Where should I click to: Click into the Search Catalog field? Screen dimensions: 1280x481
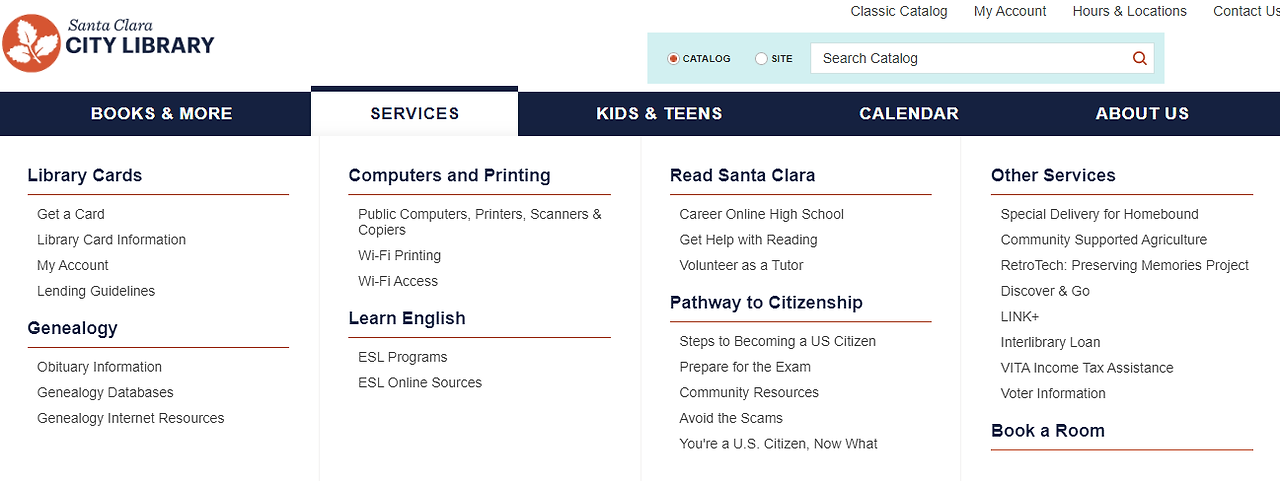pyautogui.click(x=970, y=58)
